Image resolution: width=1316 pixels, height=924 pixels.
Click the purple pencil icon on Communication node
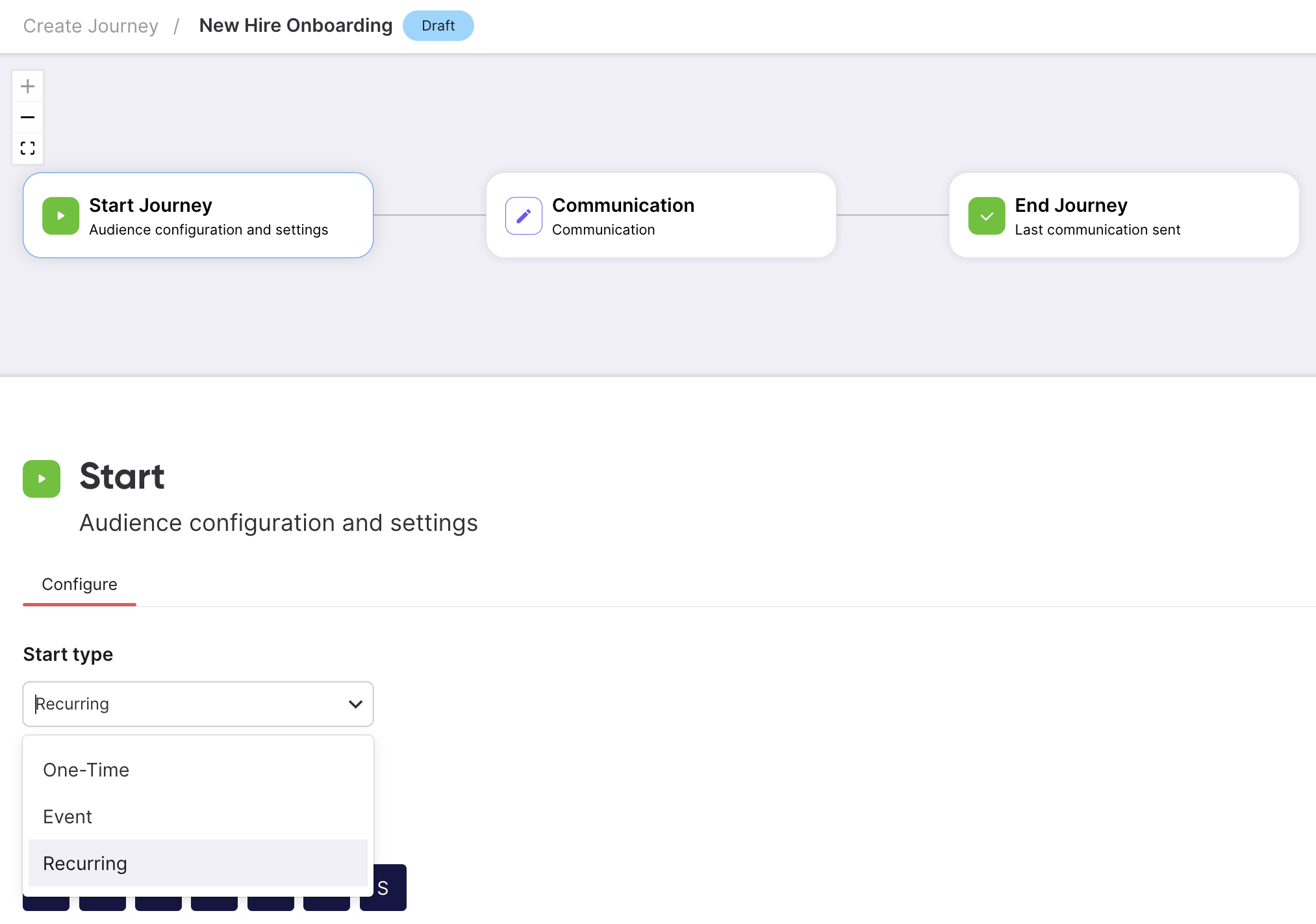pos(524,216)
